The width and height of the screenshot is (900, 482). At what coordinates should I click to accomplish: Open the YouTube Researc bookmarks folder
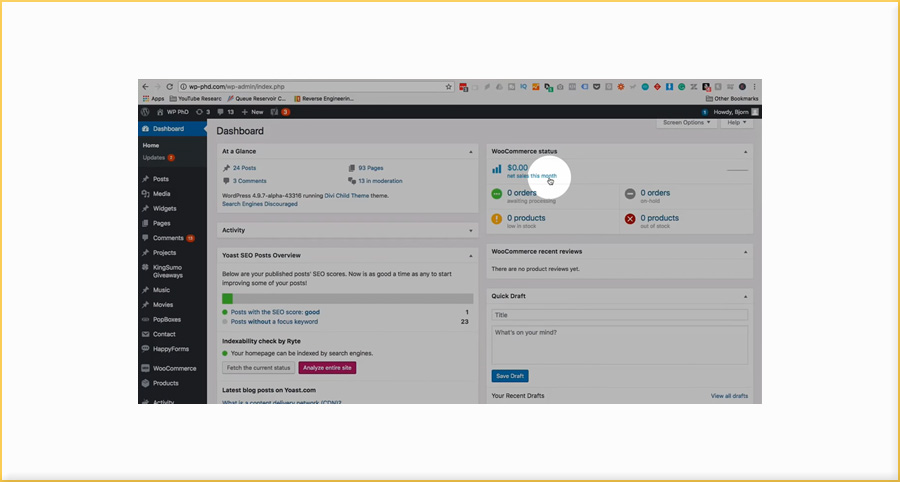pyautogui.click(x=195, y=99)
